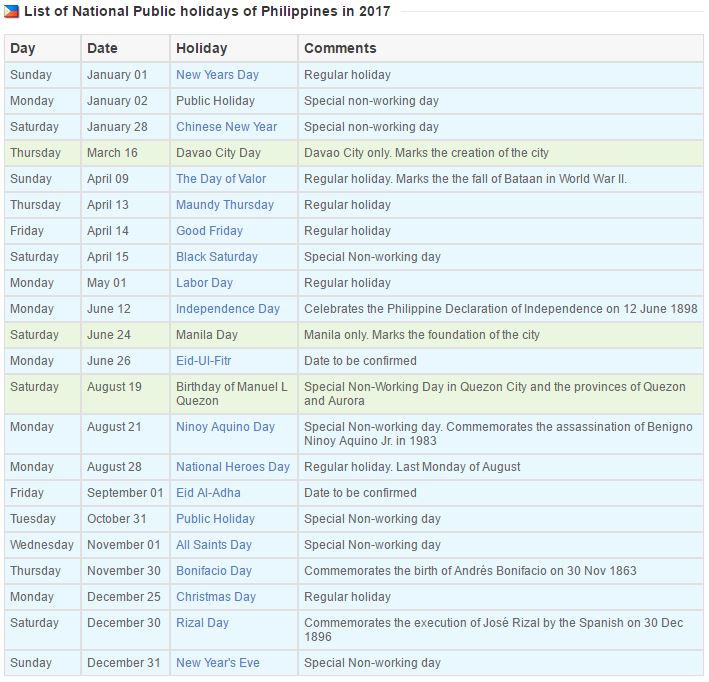Open the New Years Day link
Screen dimensions: 709x682
pos(217,75)
